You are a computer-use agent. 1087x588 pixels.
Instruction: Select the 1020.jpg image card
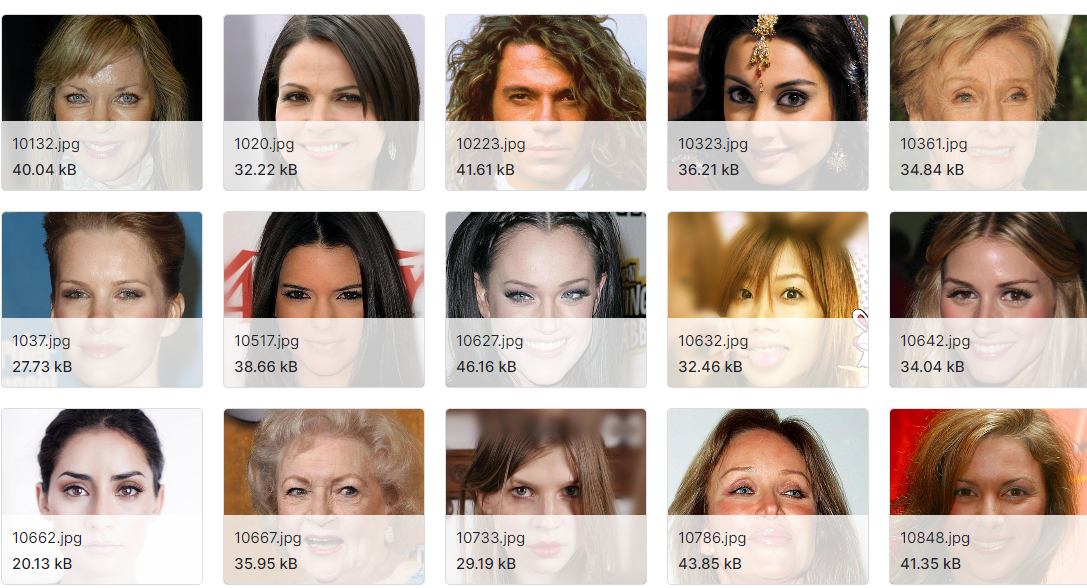click(324, 103)
